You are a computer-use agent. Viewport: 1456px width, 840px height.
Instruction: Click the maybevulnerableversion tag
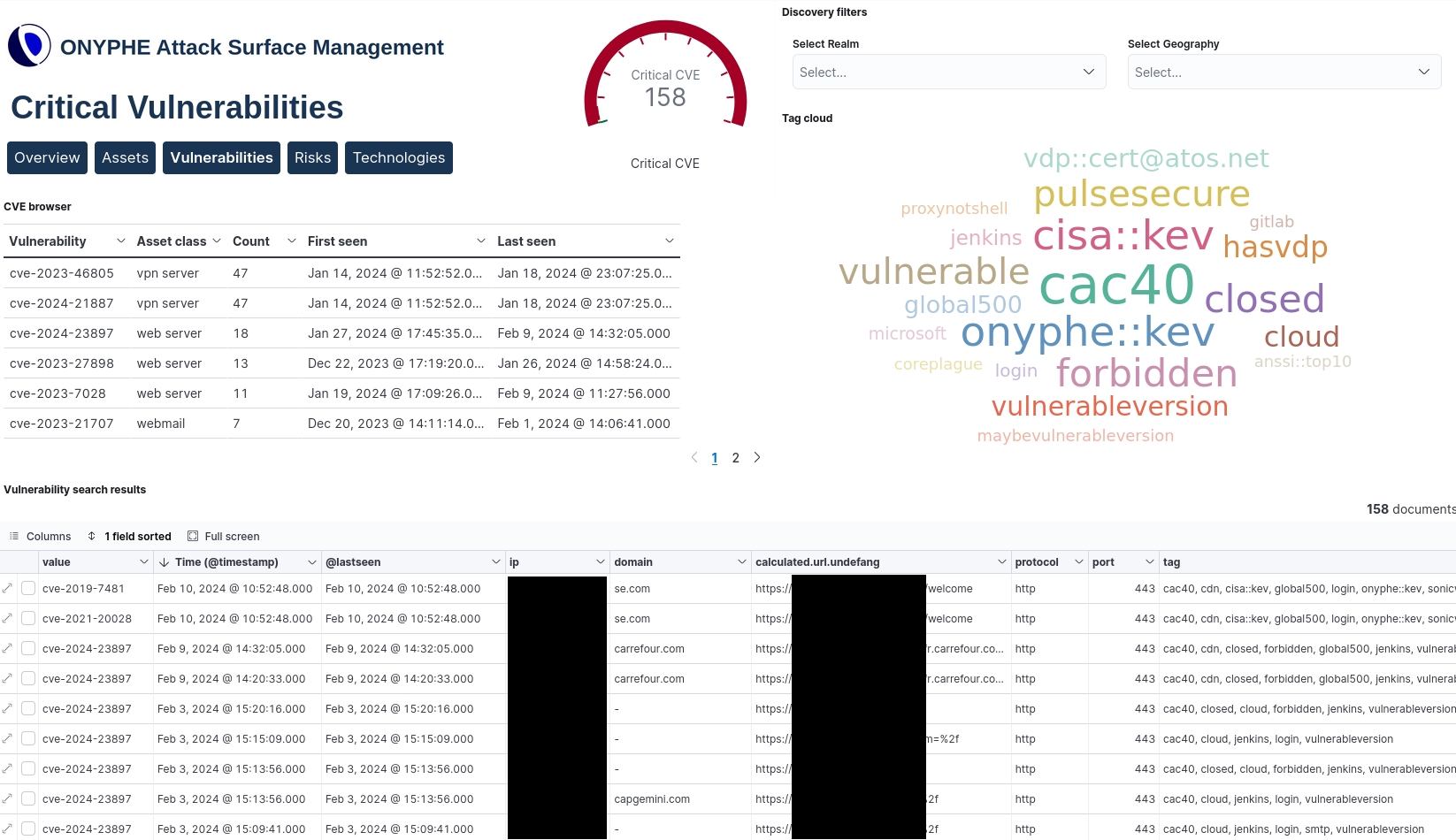tap(1075, 436)
